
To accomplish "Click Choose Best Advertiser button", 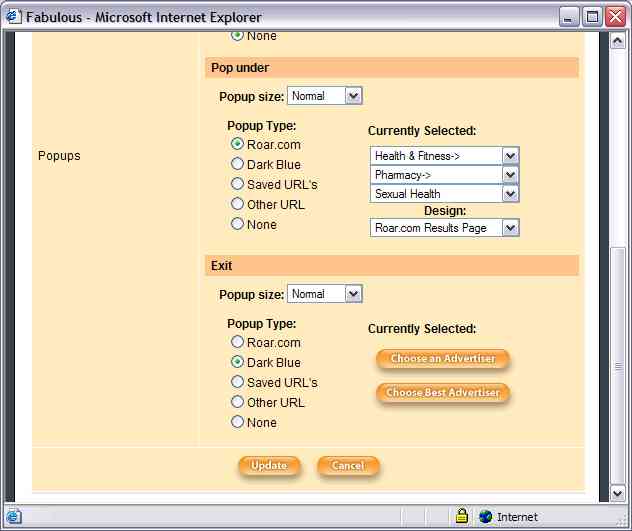I will click(443, 393).
